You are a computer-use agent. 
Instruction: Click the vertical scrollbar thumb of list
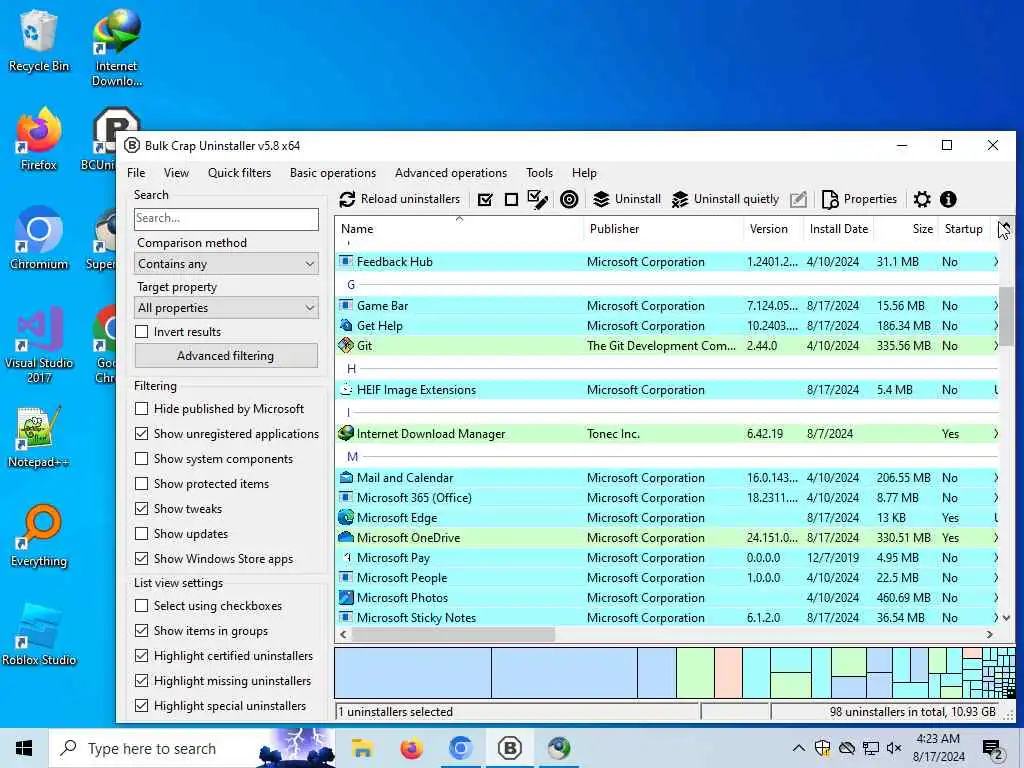pos(1006,317)
